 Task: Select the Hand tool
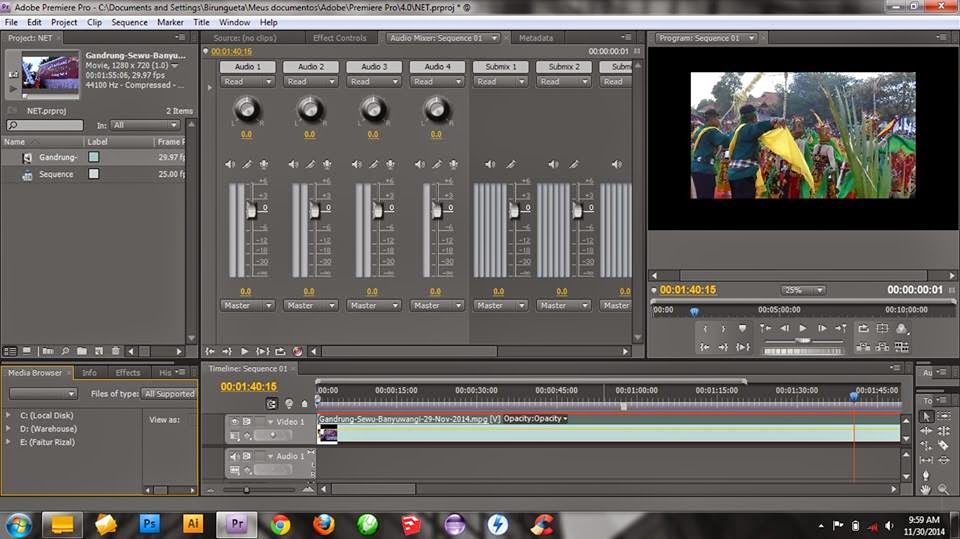click(926, 489)
